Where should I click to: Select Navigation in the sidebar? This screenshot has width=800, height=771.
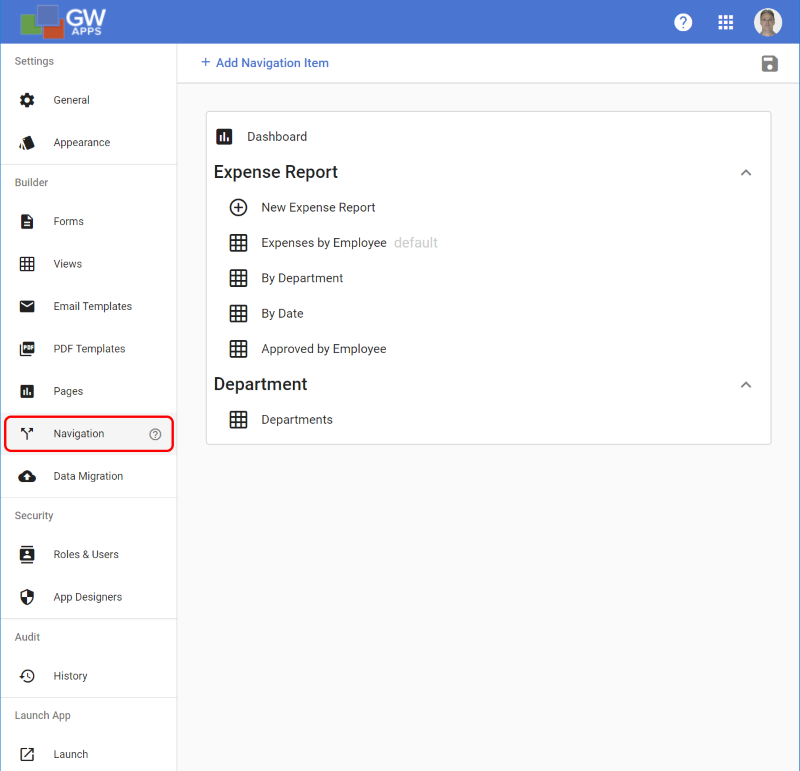click(89, 434)
